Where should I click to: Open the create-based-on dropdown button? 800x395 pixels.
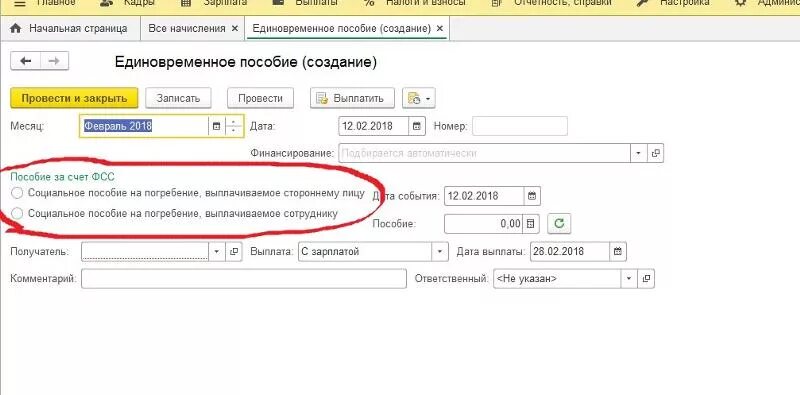click(418, 98)
